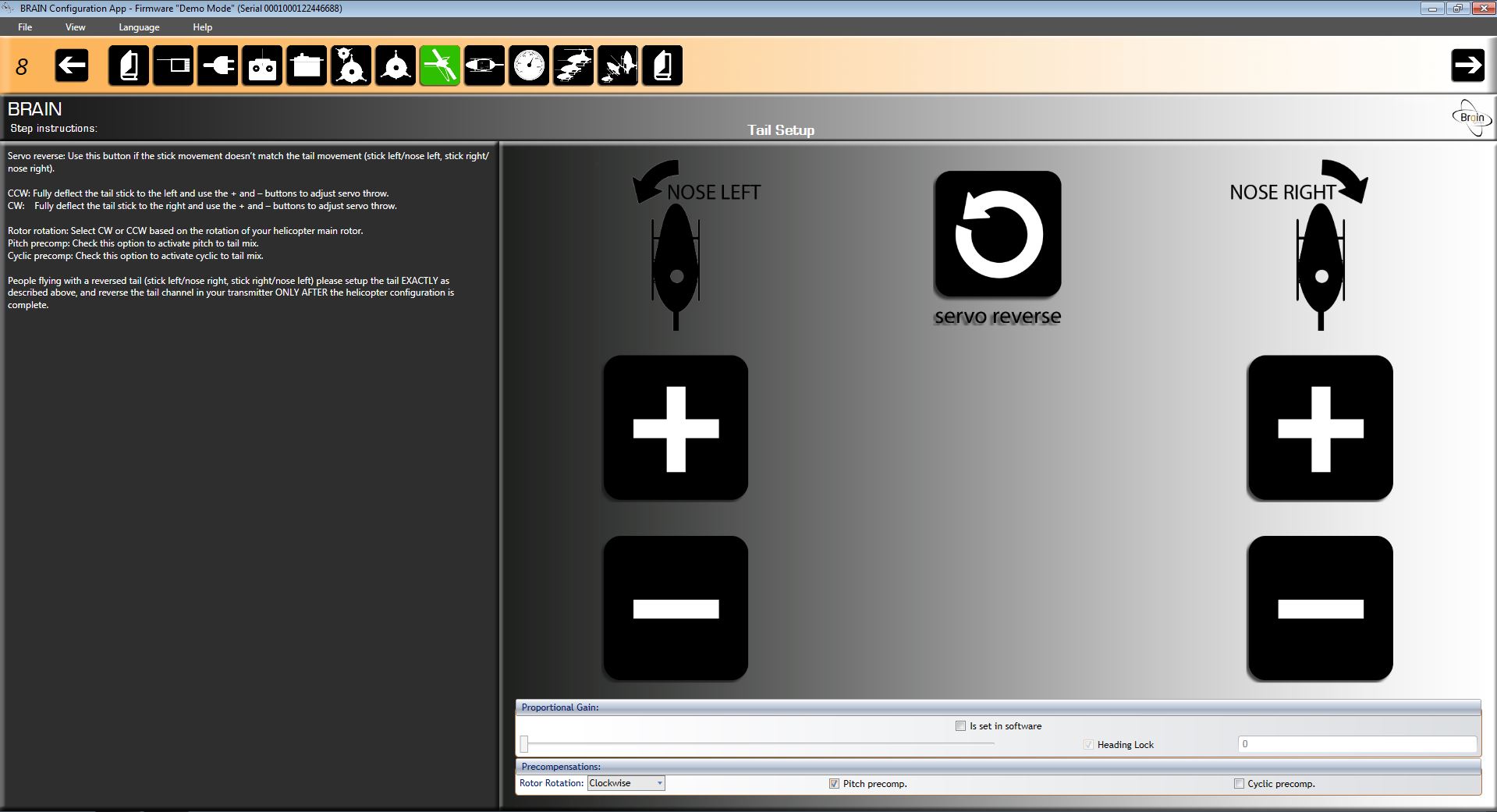Enable the 'Is set in software' checkbox

coord(960,726)
